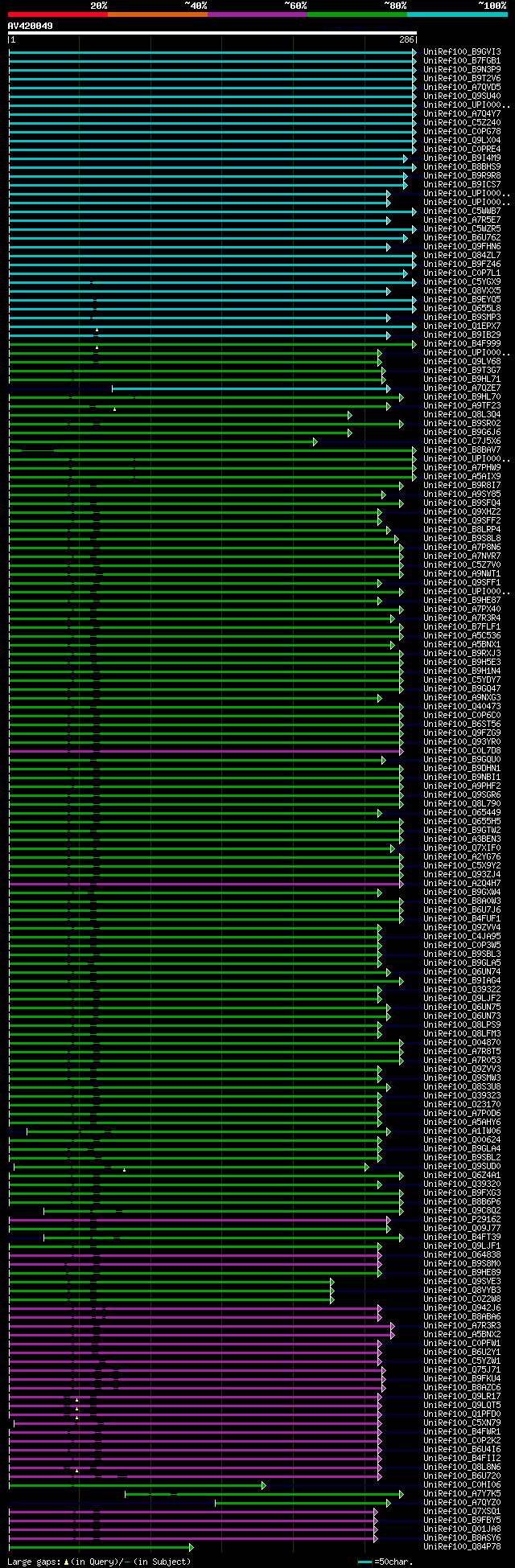Select hit label UniRef100_B6U762
This screenshot has width=515, height=1568.
(462, 238)
